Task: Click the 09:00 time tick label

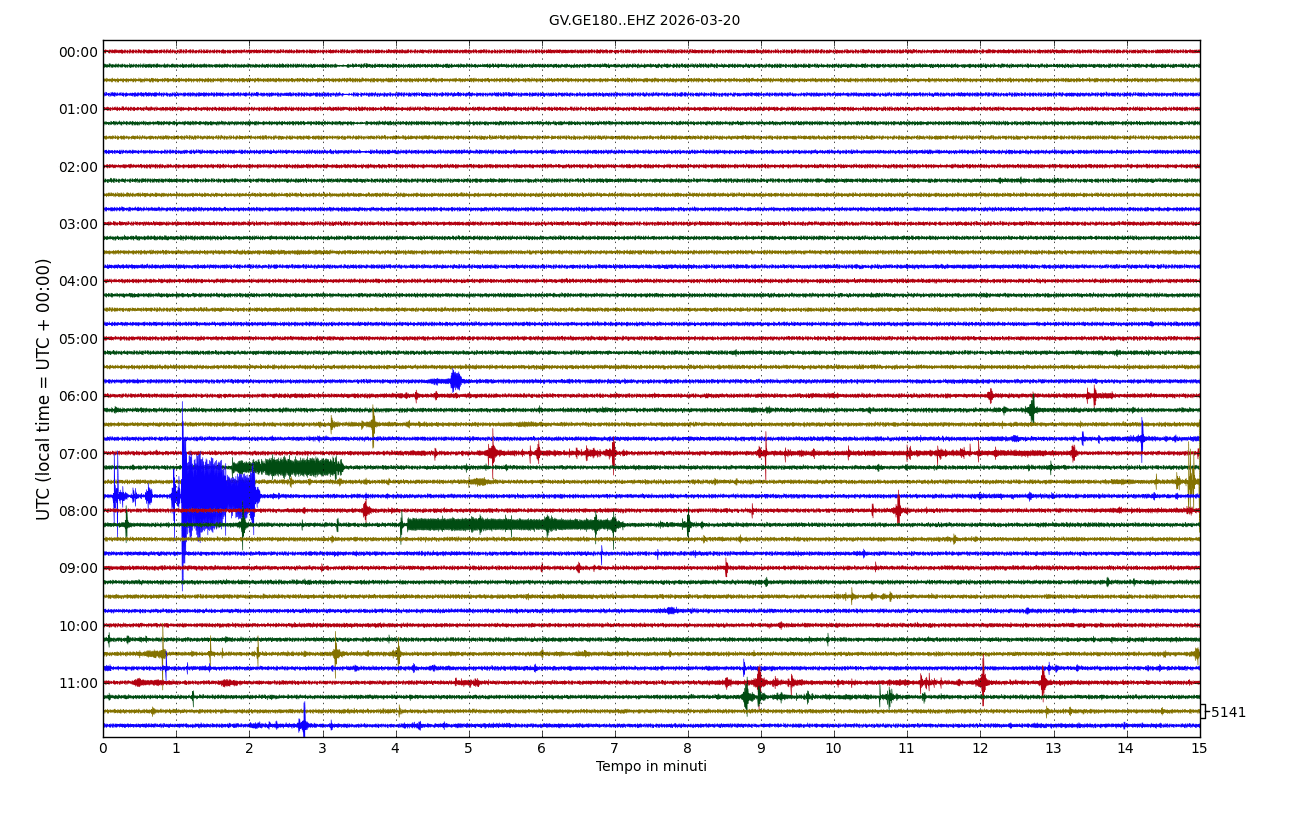Action: click(78, 568)
